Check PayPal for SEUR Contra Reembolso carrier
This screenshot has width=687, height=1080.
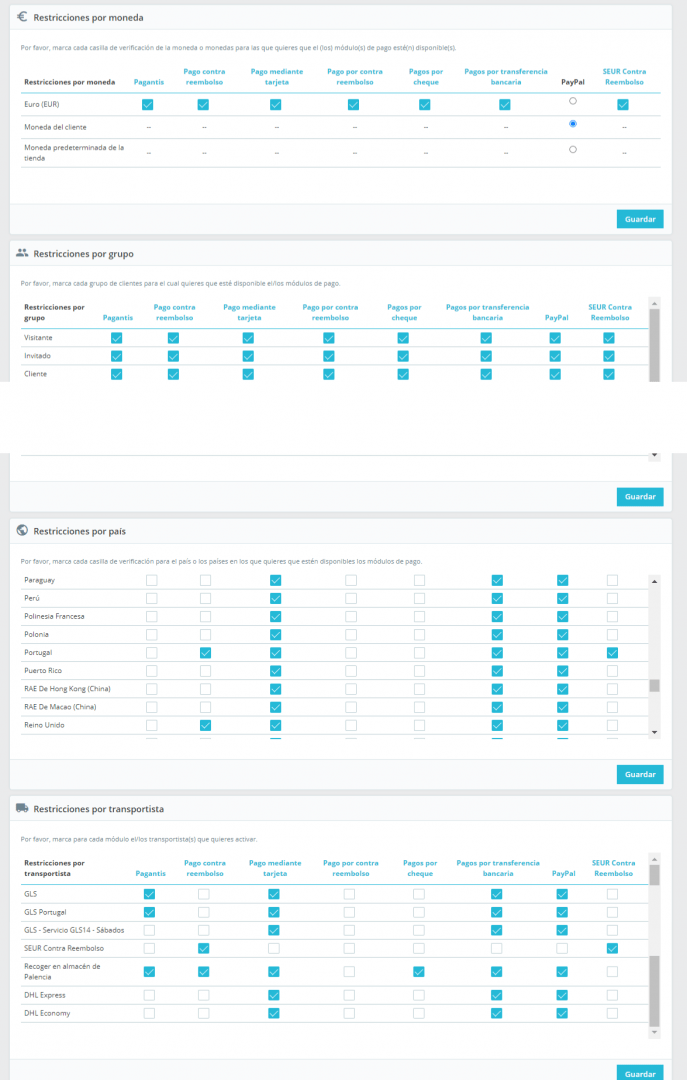coord(562,948)
